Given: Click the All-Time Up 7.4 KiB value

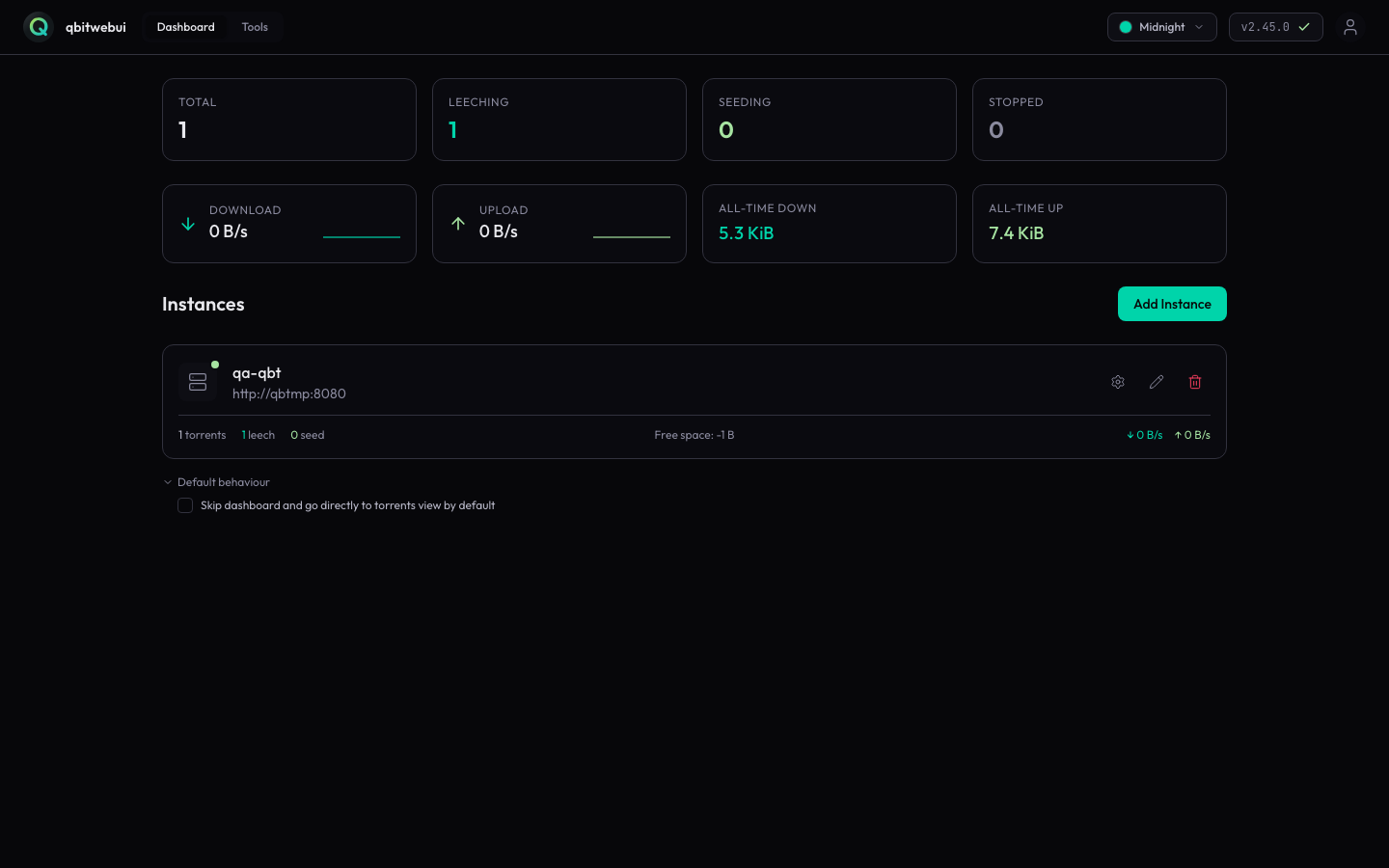Looking at the screenshot, I should [x=1017, y=233].
